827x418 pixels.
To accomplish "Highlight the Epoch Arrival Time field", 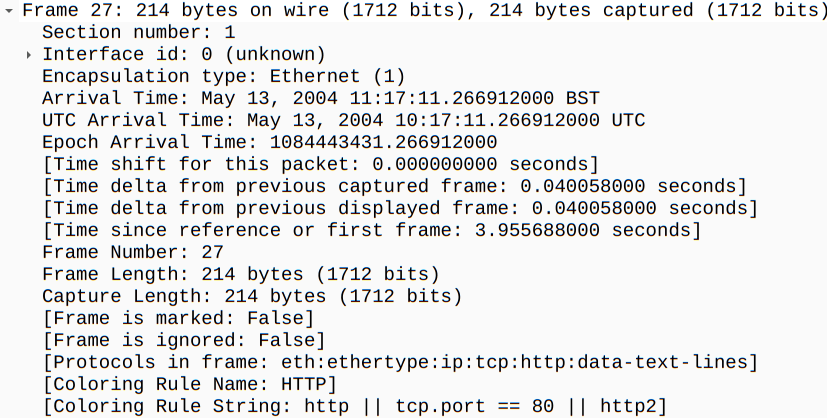I will pos(269,142).
